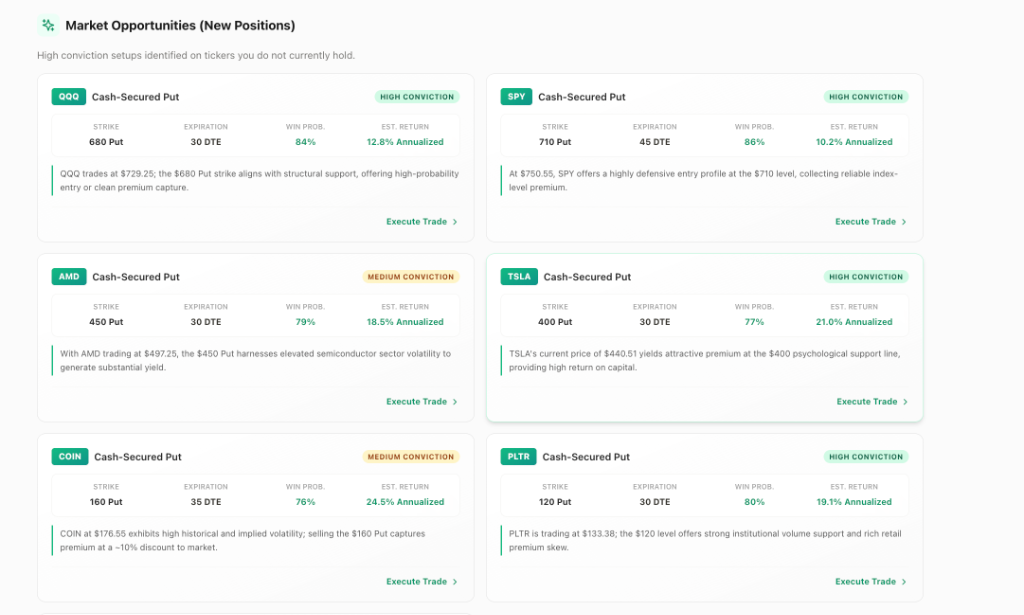Click the chevron arrow on QQQ Execute Trade
Viewport: 1024px width, 615px height.
coord(455,222)
